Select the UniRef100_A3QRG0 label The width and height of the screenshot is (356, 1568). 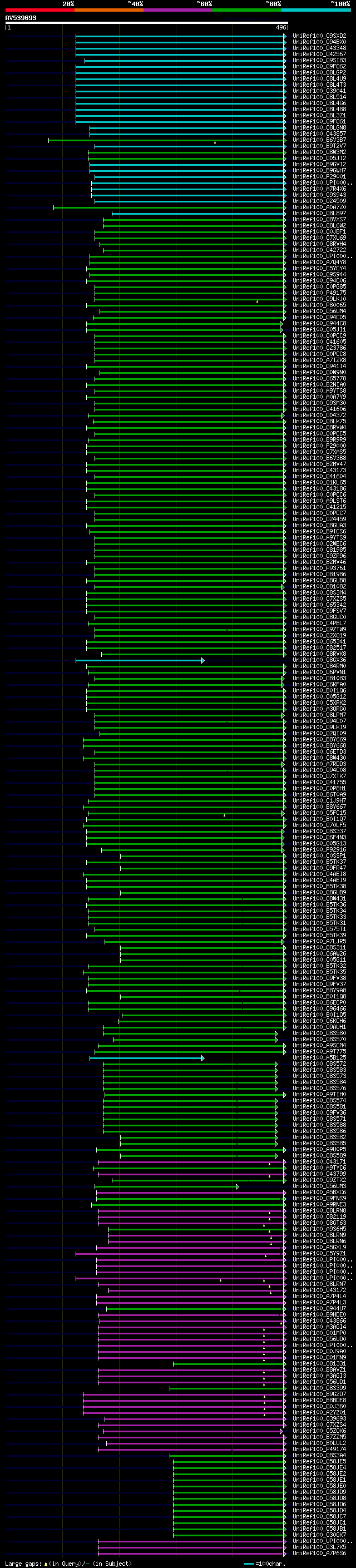click(x=319, y=709)
